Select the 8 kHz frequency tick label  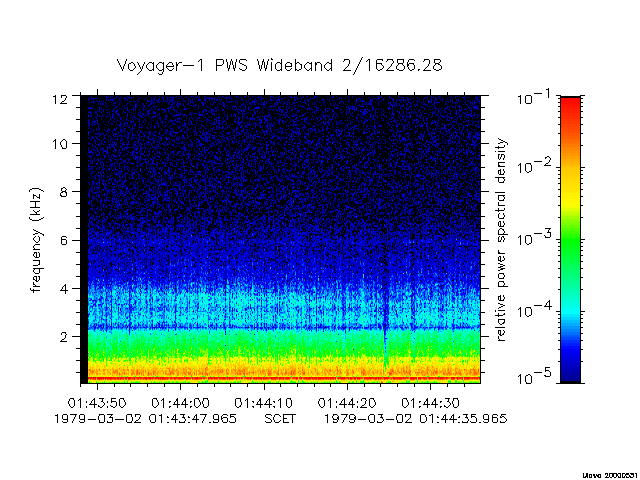point(64,192)
